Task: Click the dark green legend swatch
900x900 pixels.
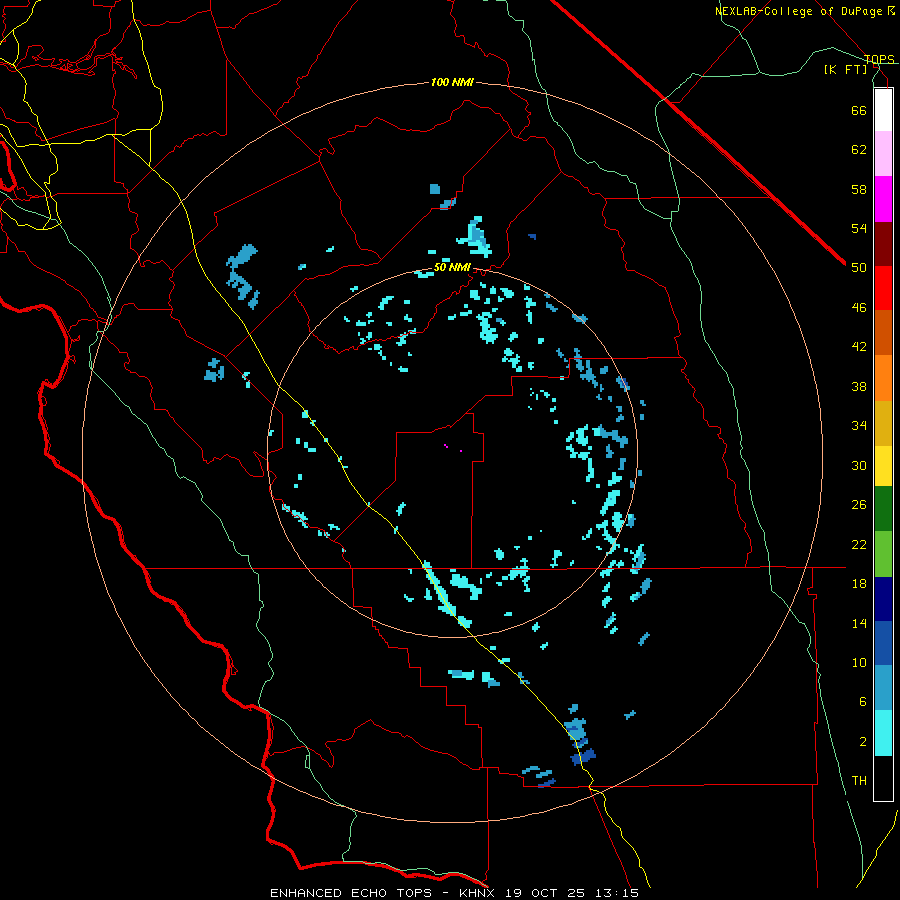Action: (883, 508)
